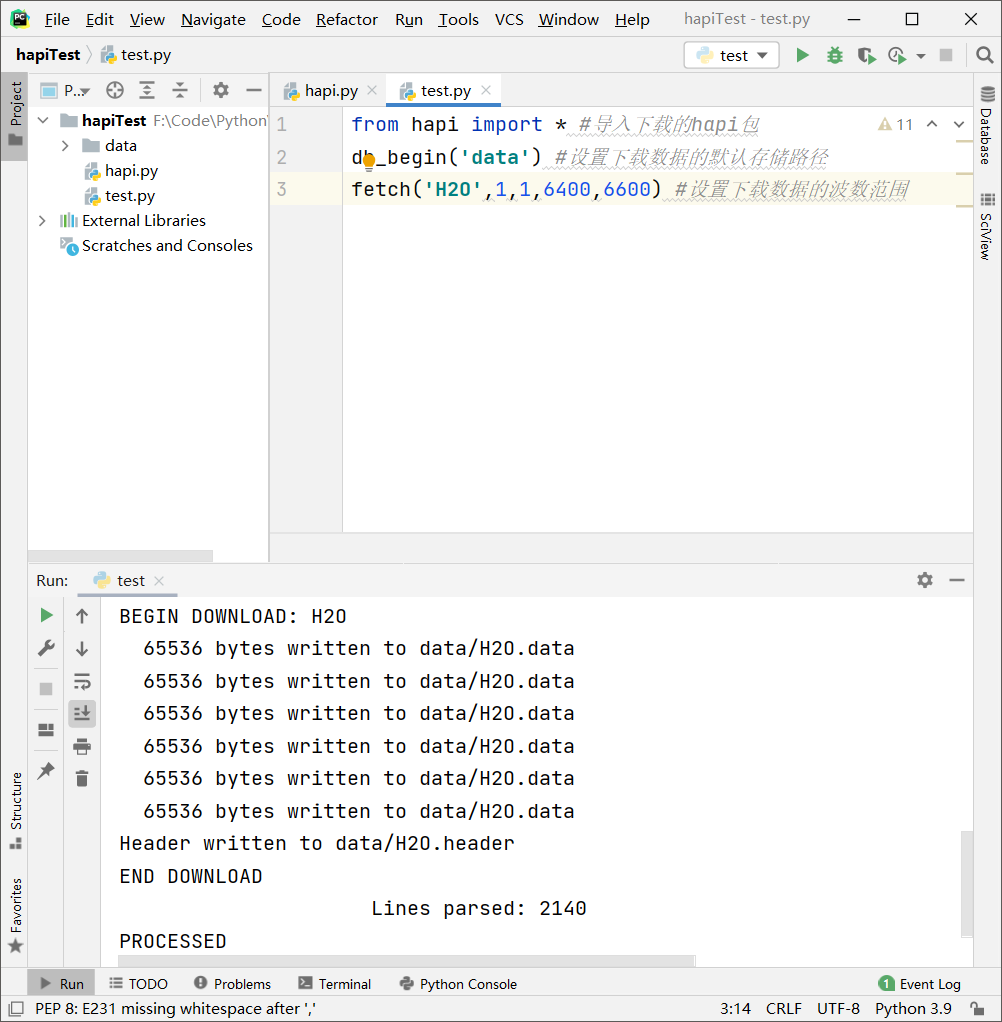Screen dimensions: 1002x1022
Task: Expand all items in Project panel
Action: [147, 90]
